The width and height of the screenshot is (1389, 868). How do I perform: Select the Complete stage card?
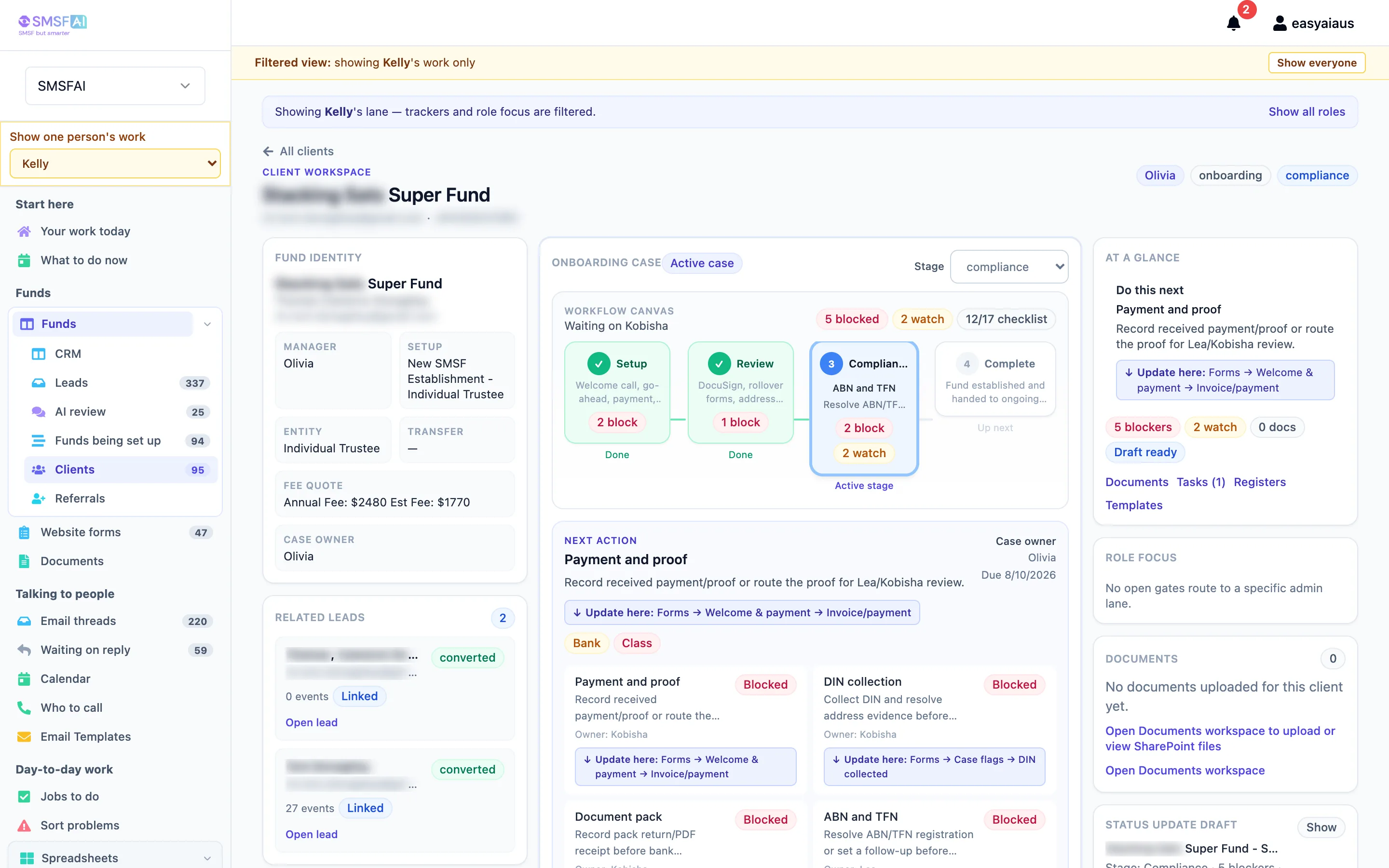(x=994, y=379)
